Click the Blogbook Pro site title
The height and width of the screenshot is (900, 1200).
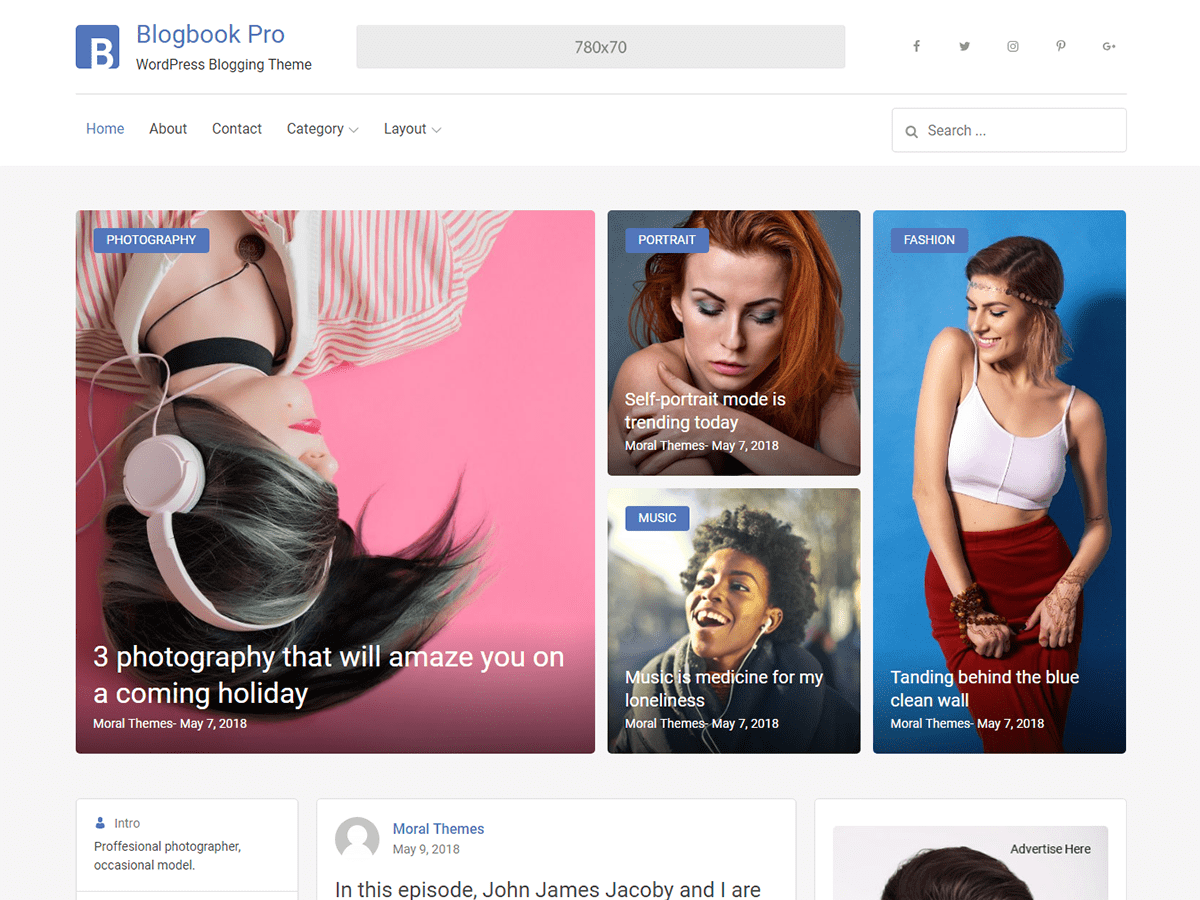click(x=210, y=34)
